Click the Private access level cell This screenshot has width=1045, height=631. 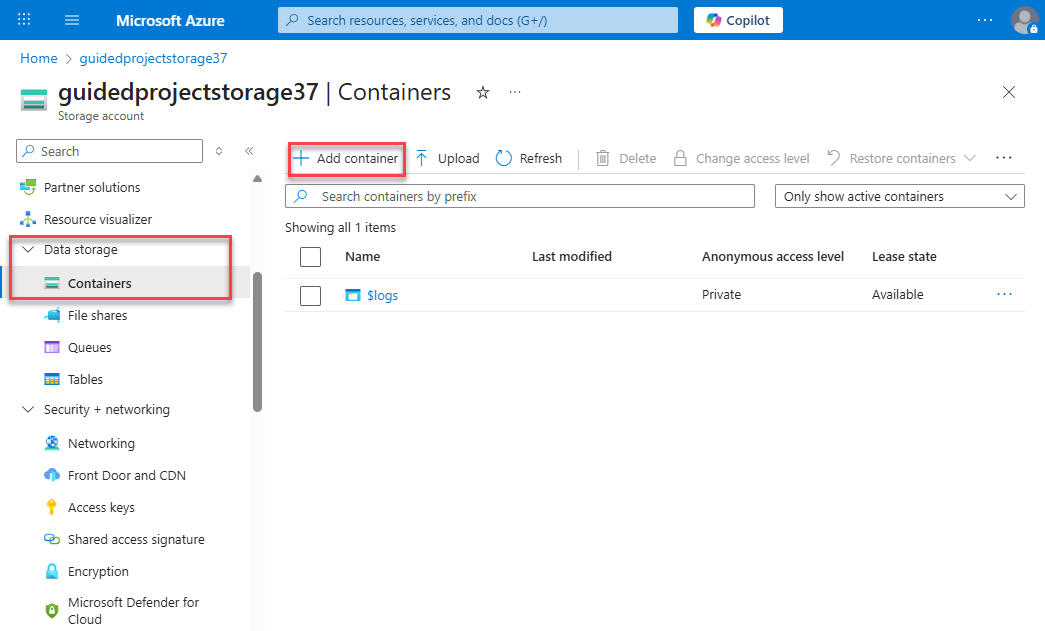pyautogui.click(x=721, y=295)
